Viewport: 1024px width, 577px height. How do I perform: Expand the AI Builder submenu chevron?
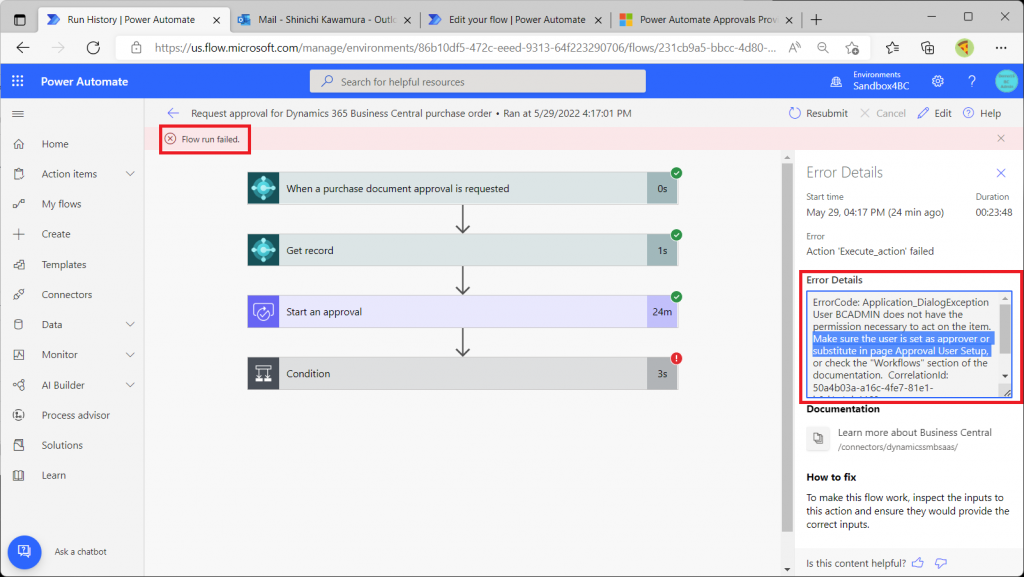click(x=130, y=385)
